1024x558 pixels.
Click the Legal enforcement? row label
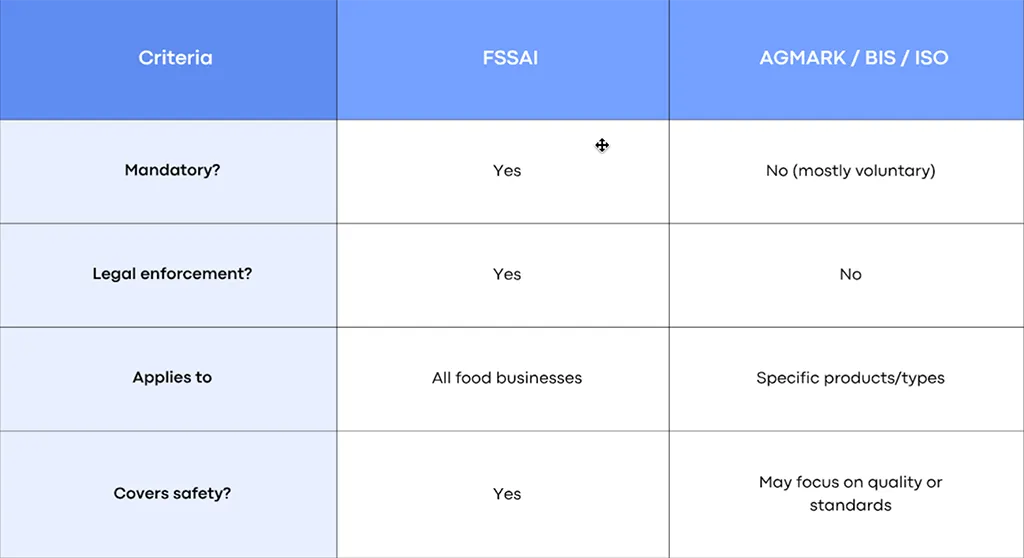click(x=172, y=274)
